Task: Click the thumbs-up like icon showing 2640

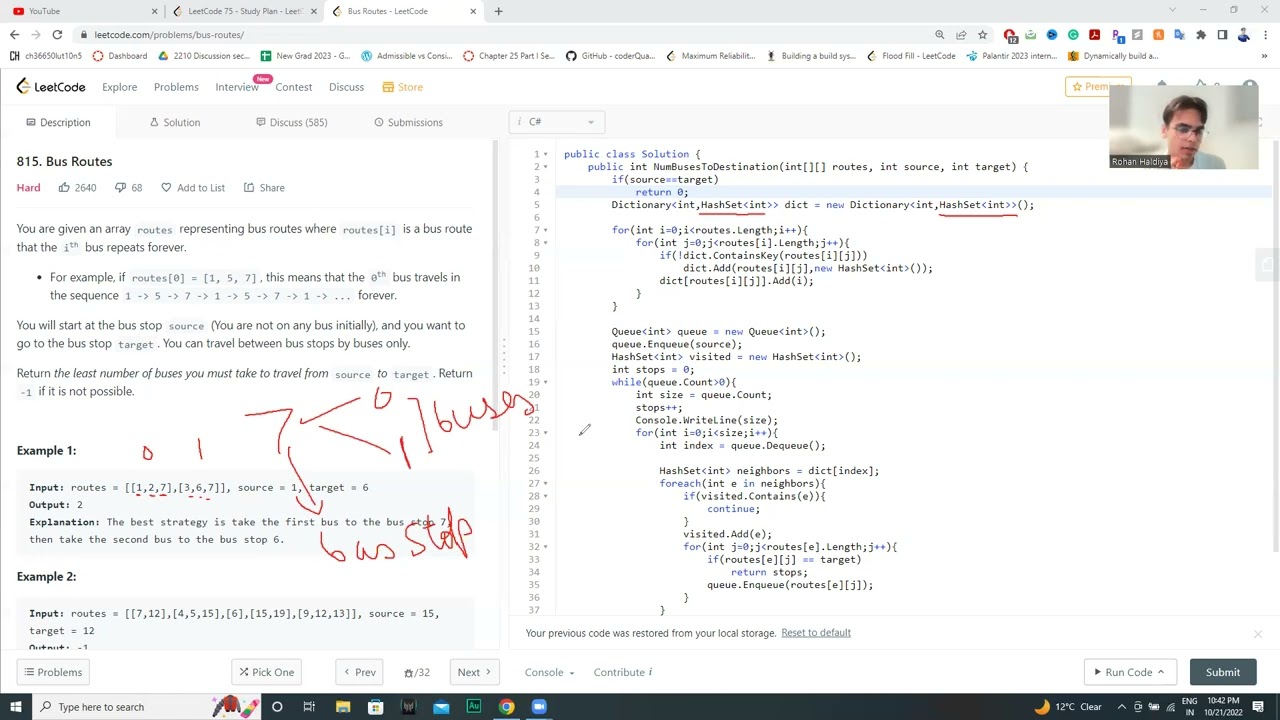Action: pyautogui.click(x=64, y=187)
